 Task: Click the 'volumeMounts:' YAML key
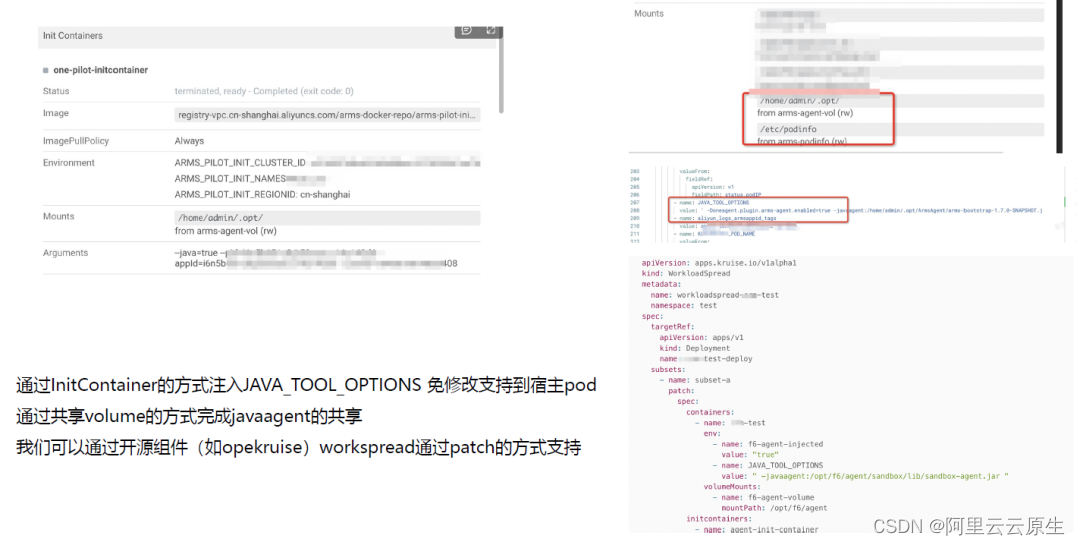click(731, 486)
